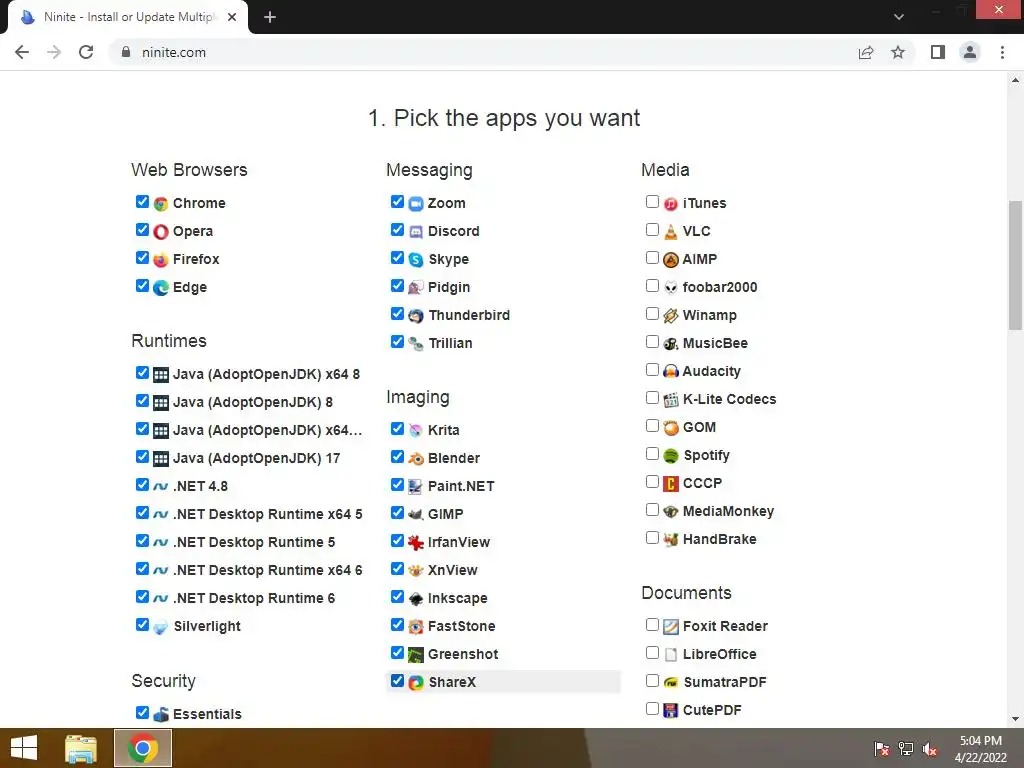The width and height of the screenshot is (1024, 768).
Task: Open the Windows Start menu
Action: click(24, 748)
